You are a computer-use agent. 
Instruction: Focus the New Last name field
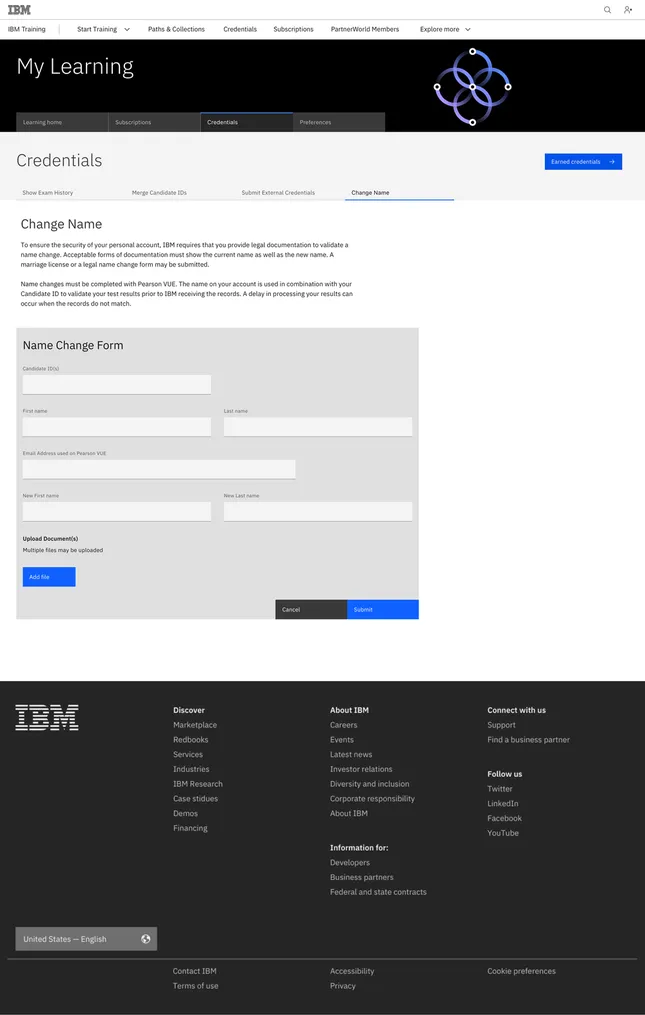318,511
